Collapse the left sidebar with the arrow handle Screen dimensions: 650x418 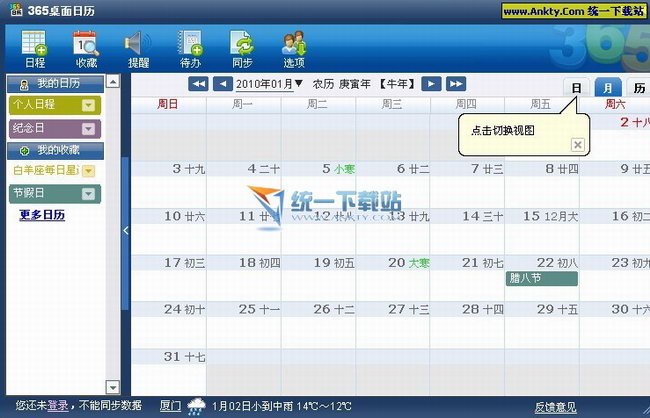(x=125, y=231)
